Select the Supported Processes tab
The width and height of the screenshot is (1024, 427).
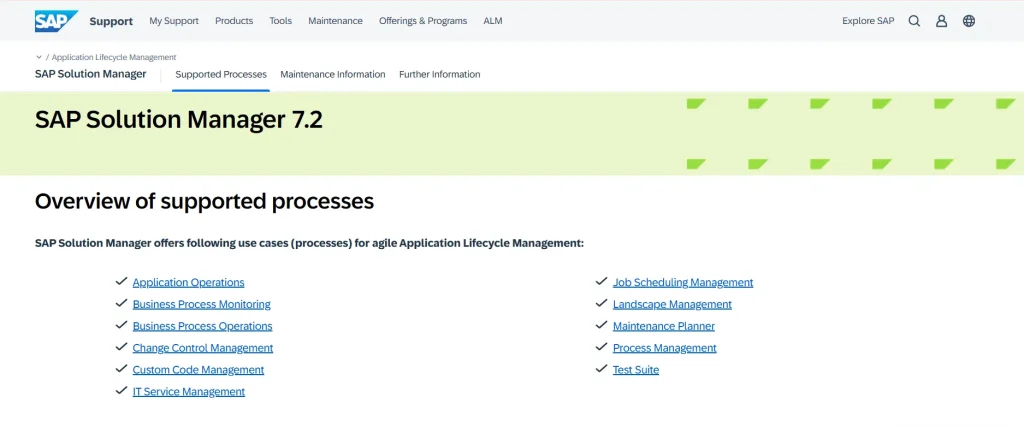[221, 74]
